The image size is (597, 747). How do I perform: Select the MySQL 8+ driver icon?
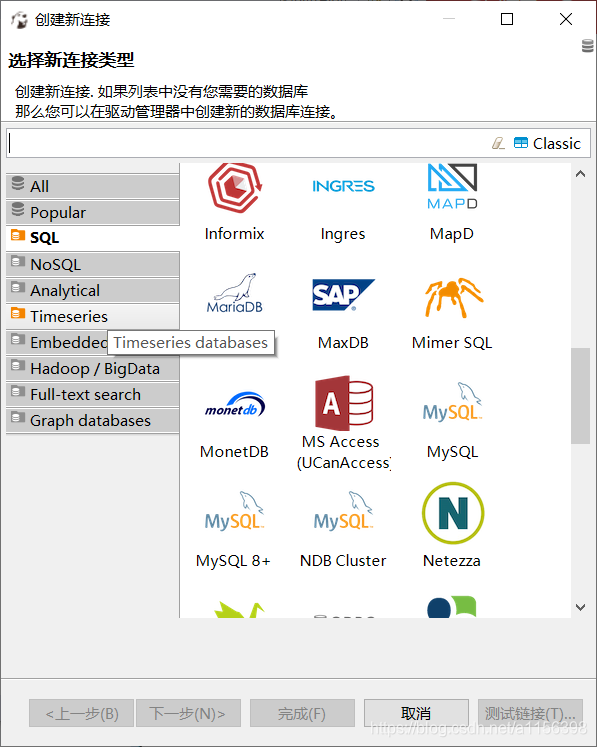click(x=234, y=511)
